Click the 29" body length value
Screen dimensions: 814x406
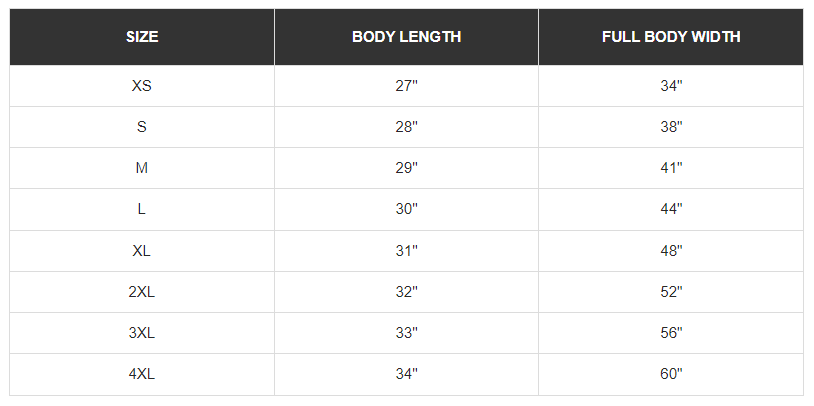[406, 168]
